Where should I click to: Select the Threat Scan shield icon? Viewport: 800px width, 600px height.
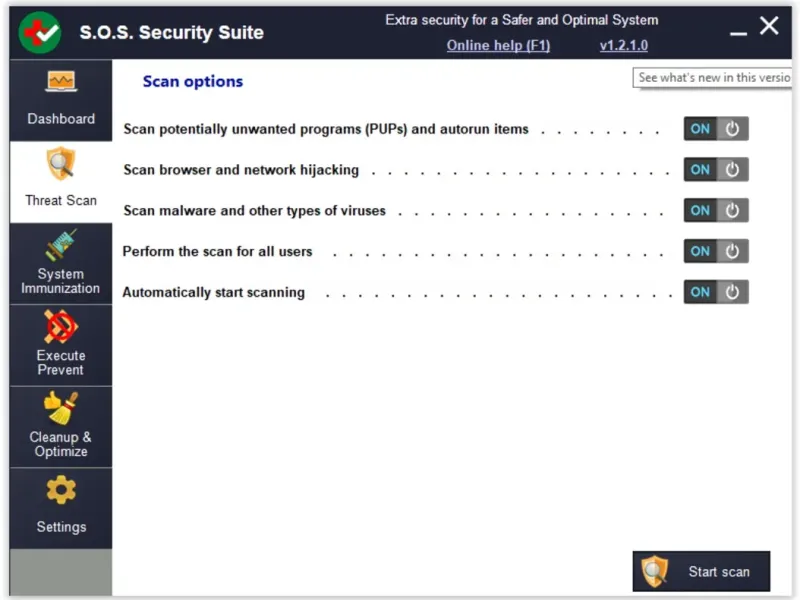[61, 162]
